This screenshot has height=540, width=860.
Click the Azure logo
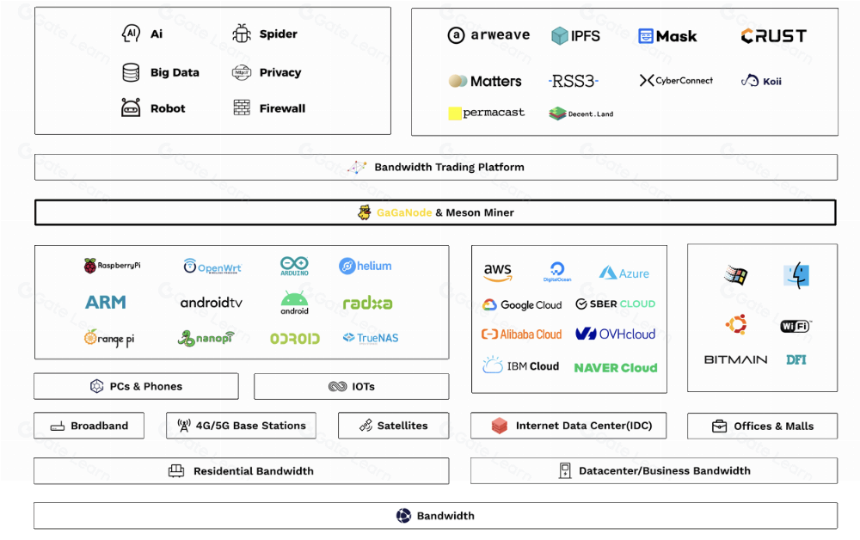point(624,272)
